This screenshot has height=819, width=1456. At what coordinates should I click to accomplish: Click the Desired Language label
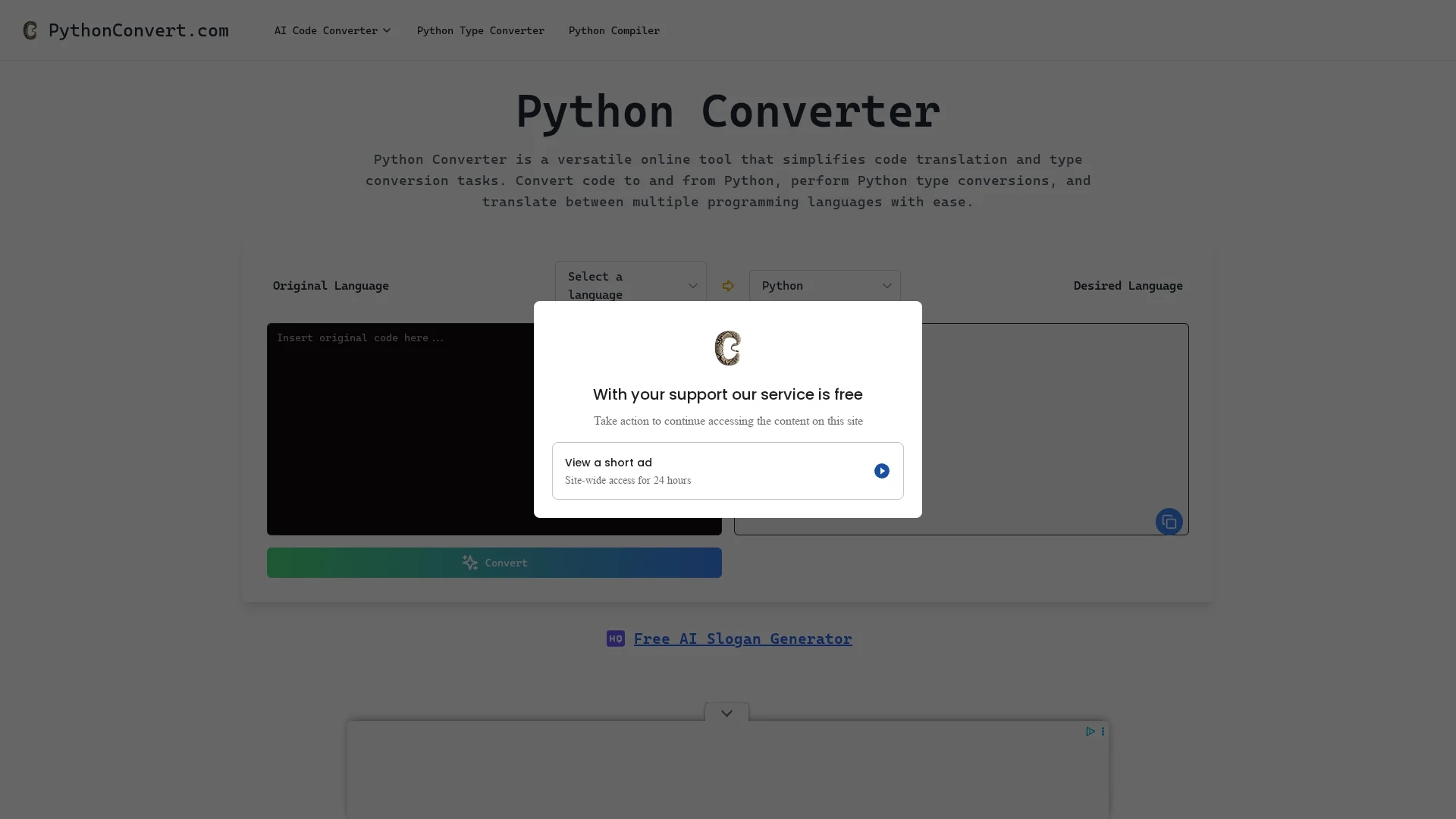tap(1128, 286)
